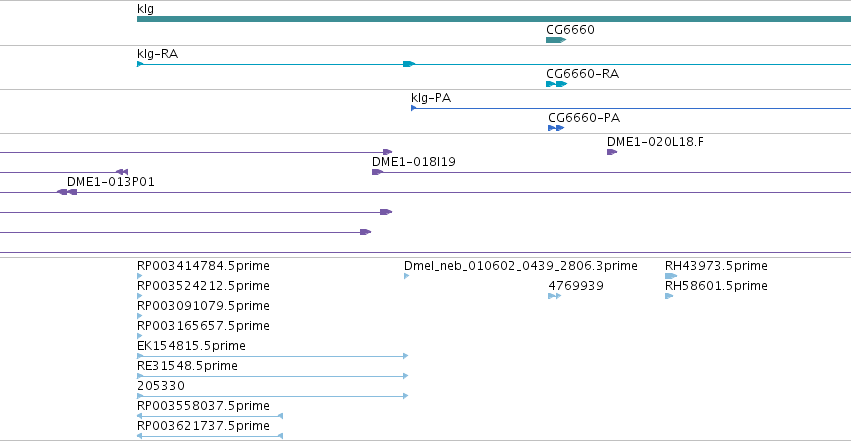Select the EK154815.5prime feature line
This screenshot has height=441, width=851.
point(272,356)
